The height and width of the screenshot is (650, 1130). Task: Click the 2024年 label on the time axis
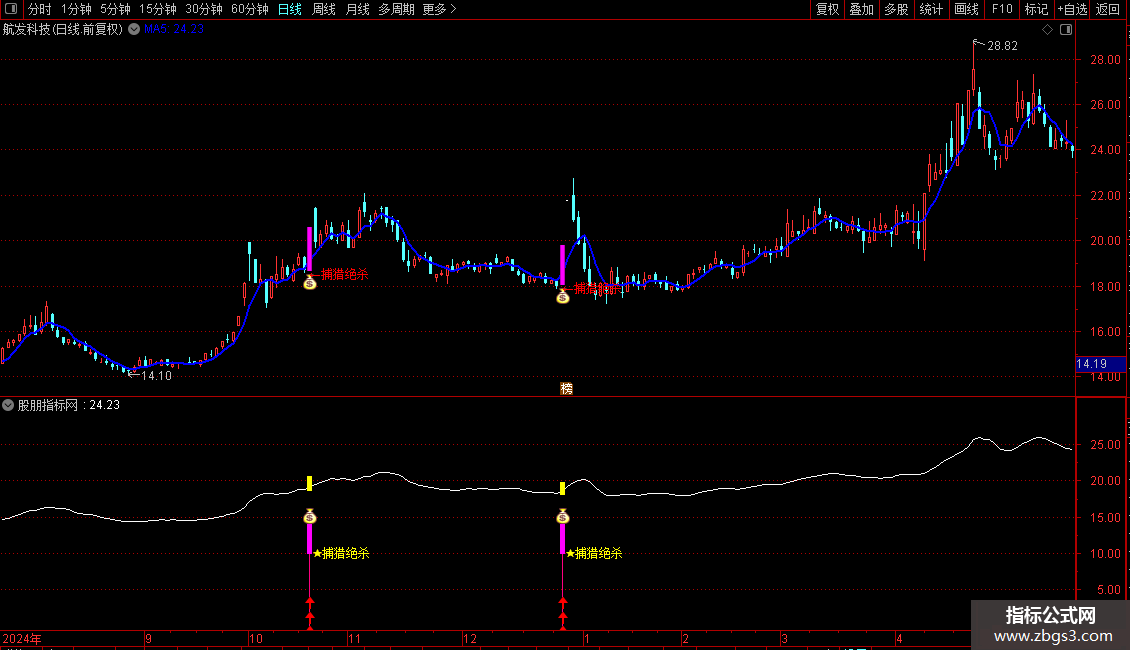(21, 638)
